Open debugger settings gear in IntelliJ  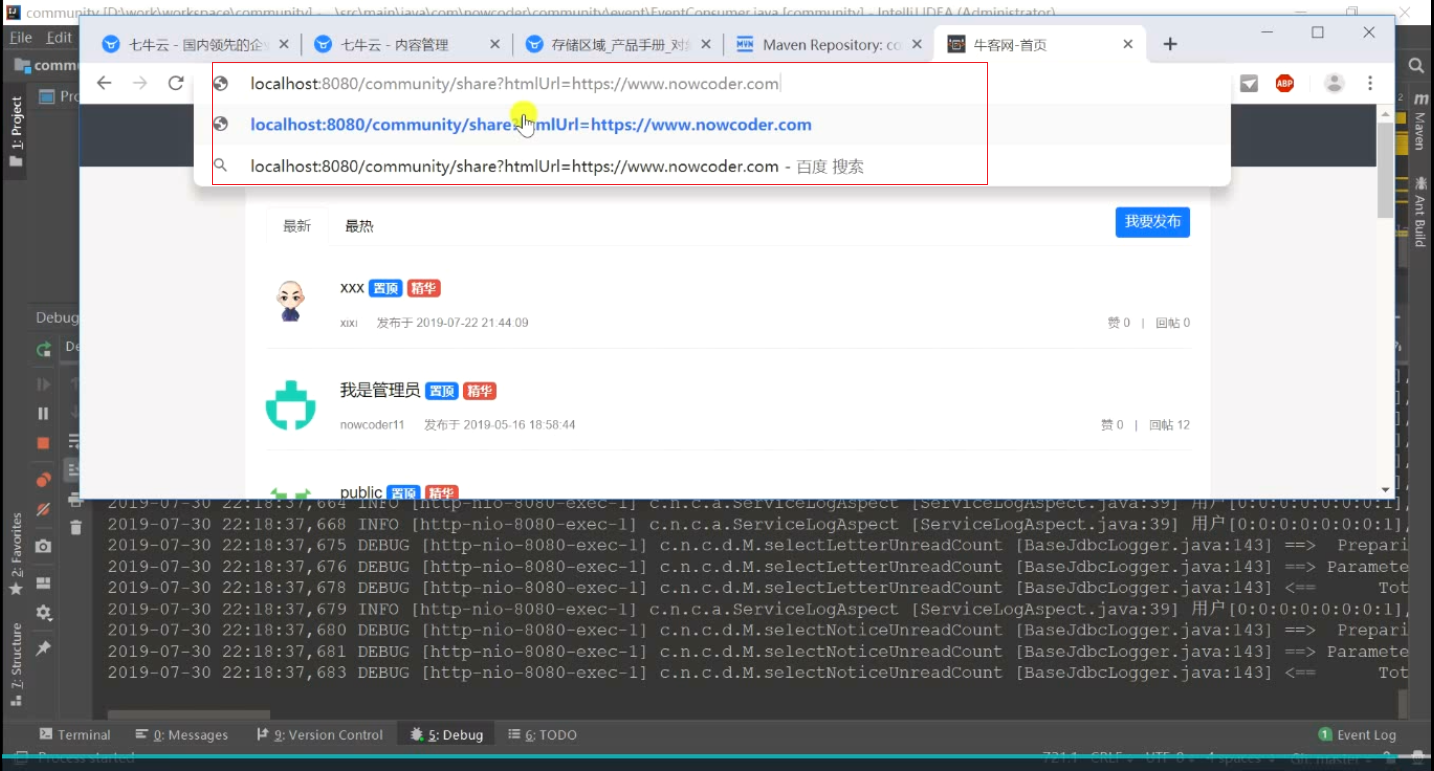click(x=43, y=613)
